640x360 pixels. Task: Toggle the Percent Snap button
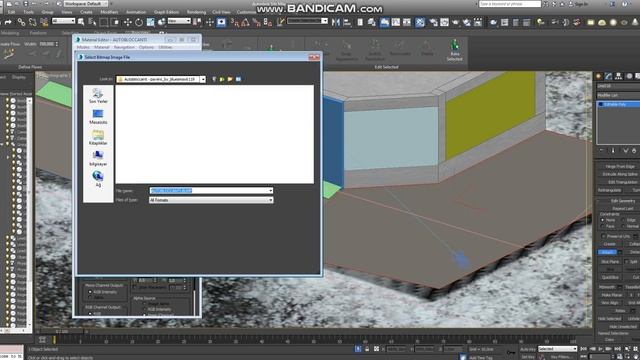click(257, 22)
